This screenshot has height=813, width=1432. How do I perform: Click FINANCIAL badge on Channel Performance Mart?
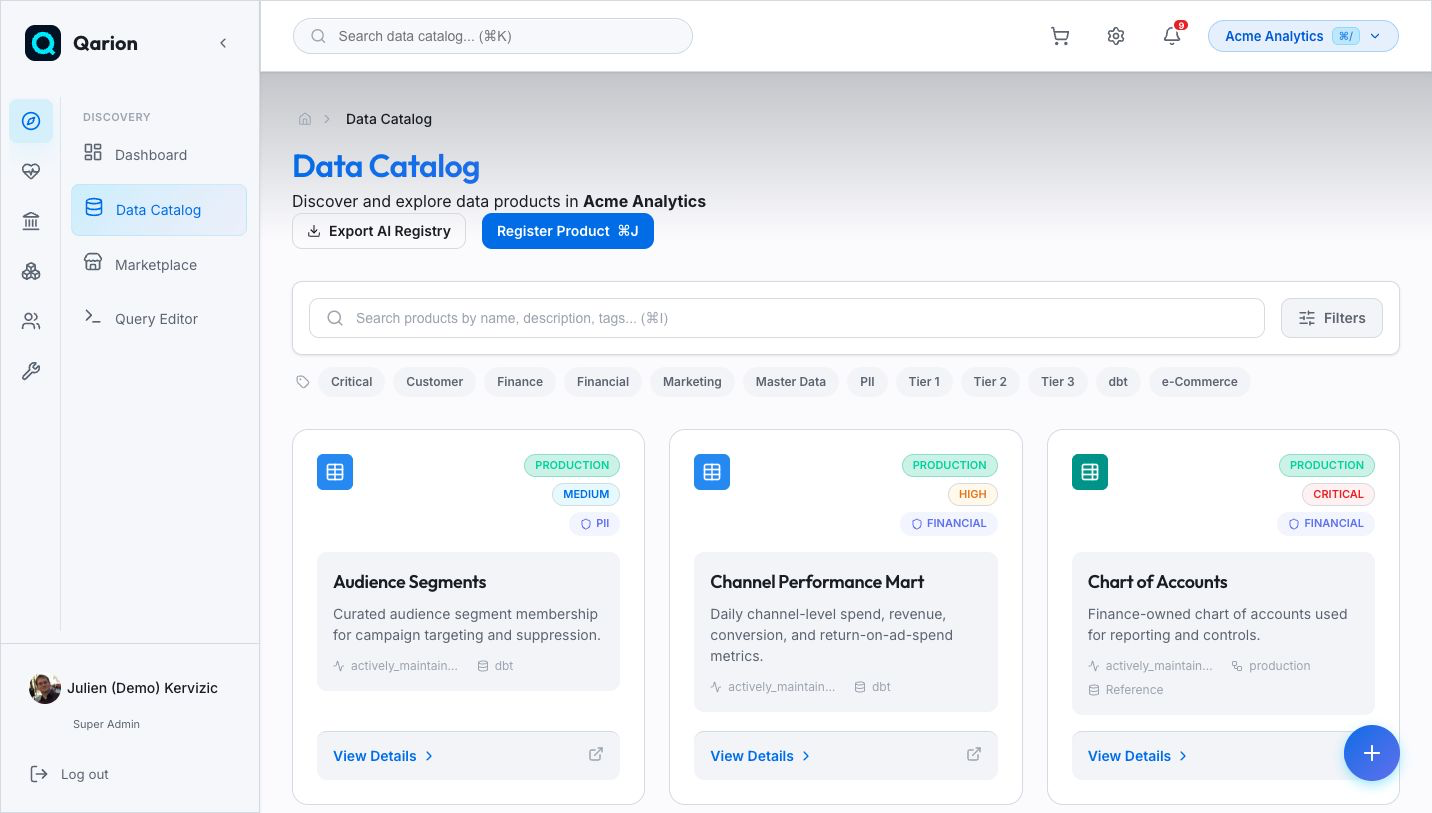(x=948, y=523)
